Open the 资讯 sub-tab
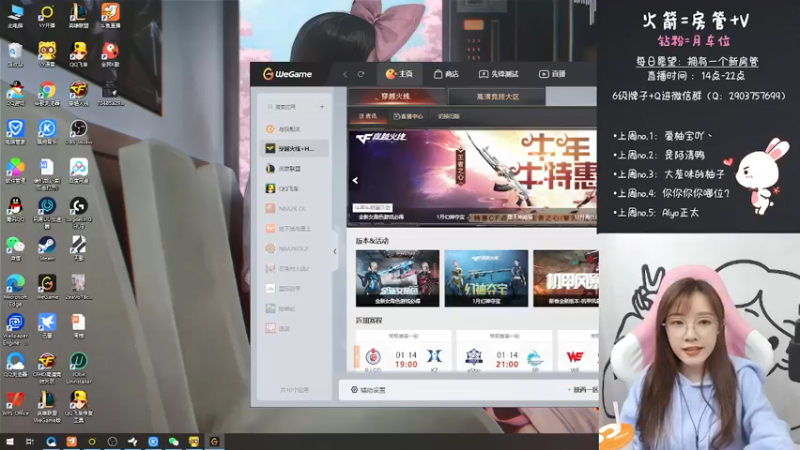The width and height of the screenshot is (800, 450). (367, 116)
